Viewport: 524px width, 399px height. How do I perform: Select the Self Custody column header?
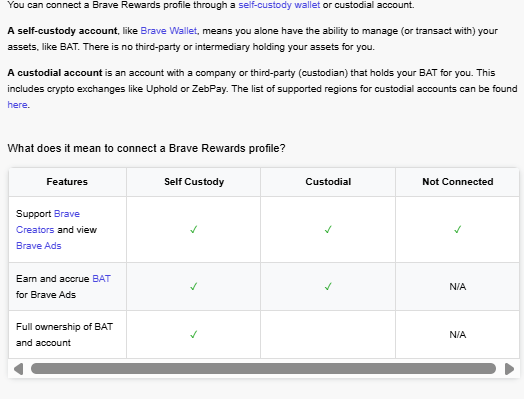[194, 182]
